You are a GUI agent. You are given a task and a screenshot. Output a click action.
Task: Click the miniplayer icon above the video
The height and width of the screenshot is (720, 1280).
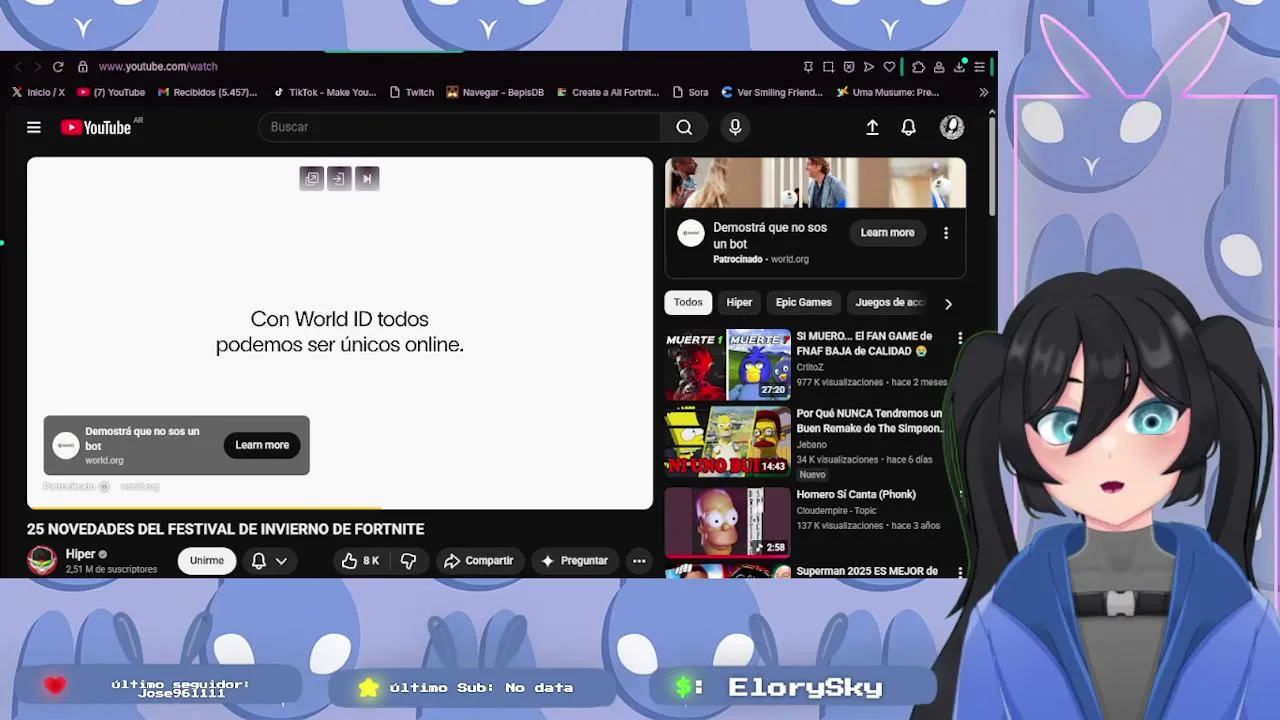pos(312,179)
